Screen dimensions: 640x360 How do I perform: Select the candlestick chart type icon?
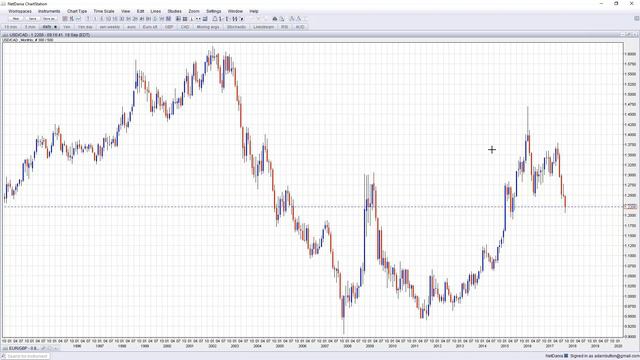coord(71,19)
